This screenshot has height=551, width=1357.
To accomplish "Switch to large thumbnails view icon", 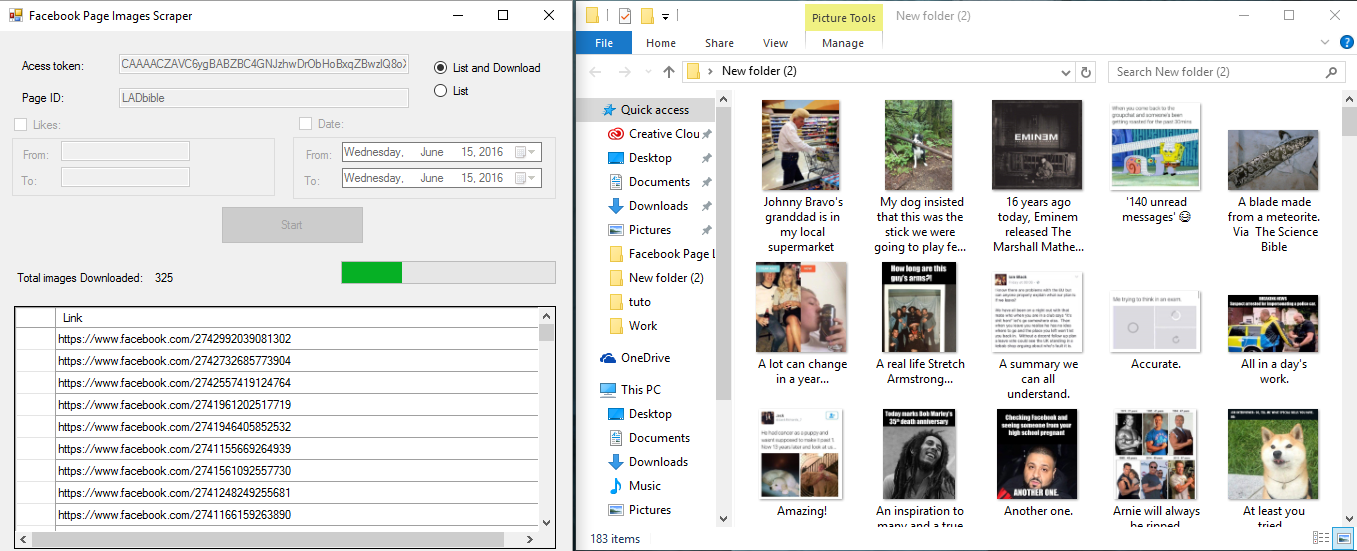I will (x=1343, y=539).
